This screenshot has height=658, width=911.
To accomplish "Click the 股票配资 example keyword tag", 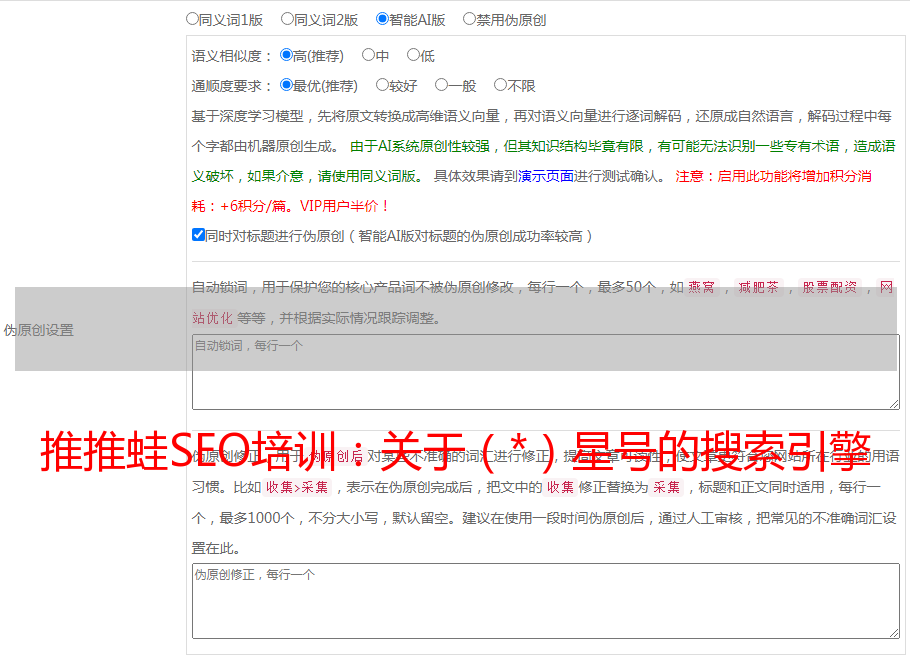I will (830, 287).
